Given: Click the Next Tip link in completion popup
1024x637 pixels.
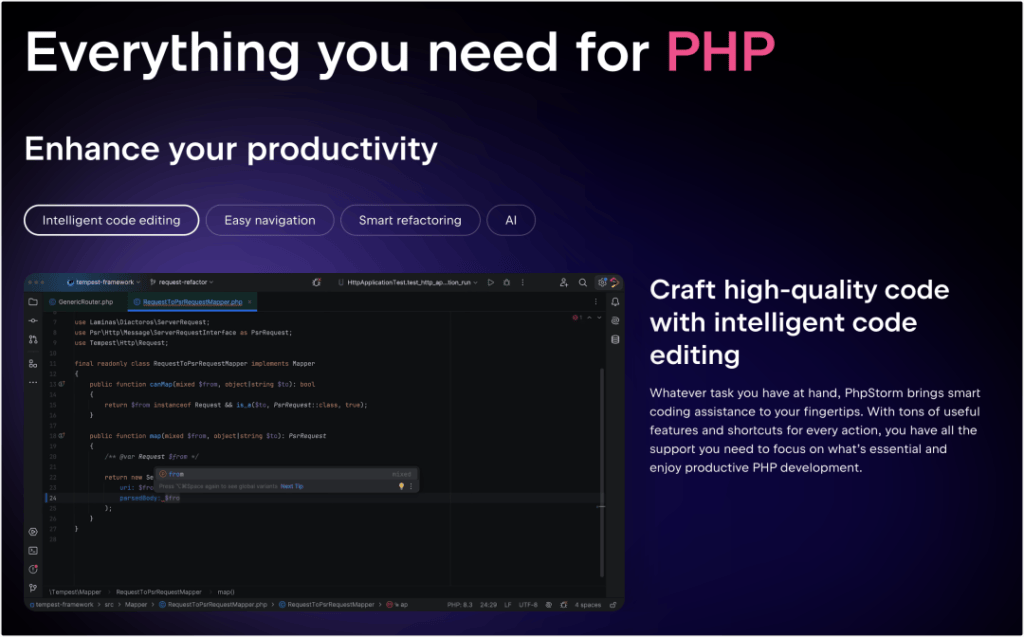Looking at the screenshot, I should [x=292, y=486].
